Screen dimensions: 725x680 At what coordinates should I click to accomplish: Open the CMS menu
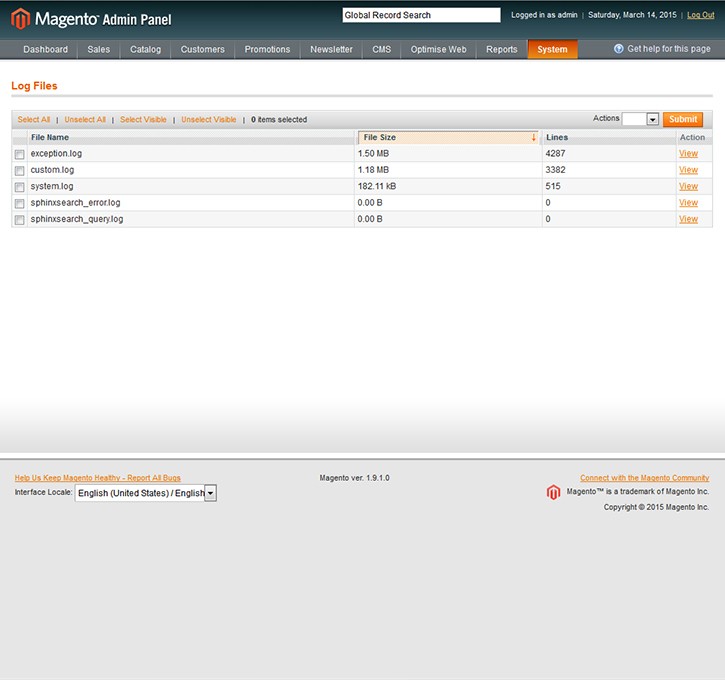click(381, 49)
